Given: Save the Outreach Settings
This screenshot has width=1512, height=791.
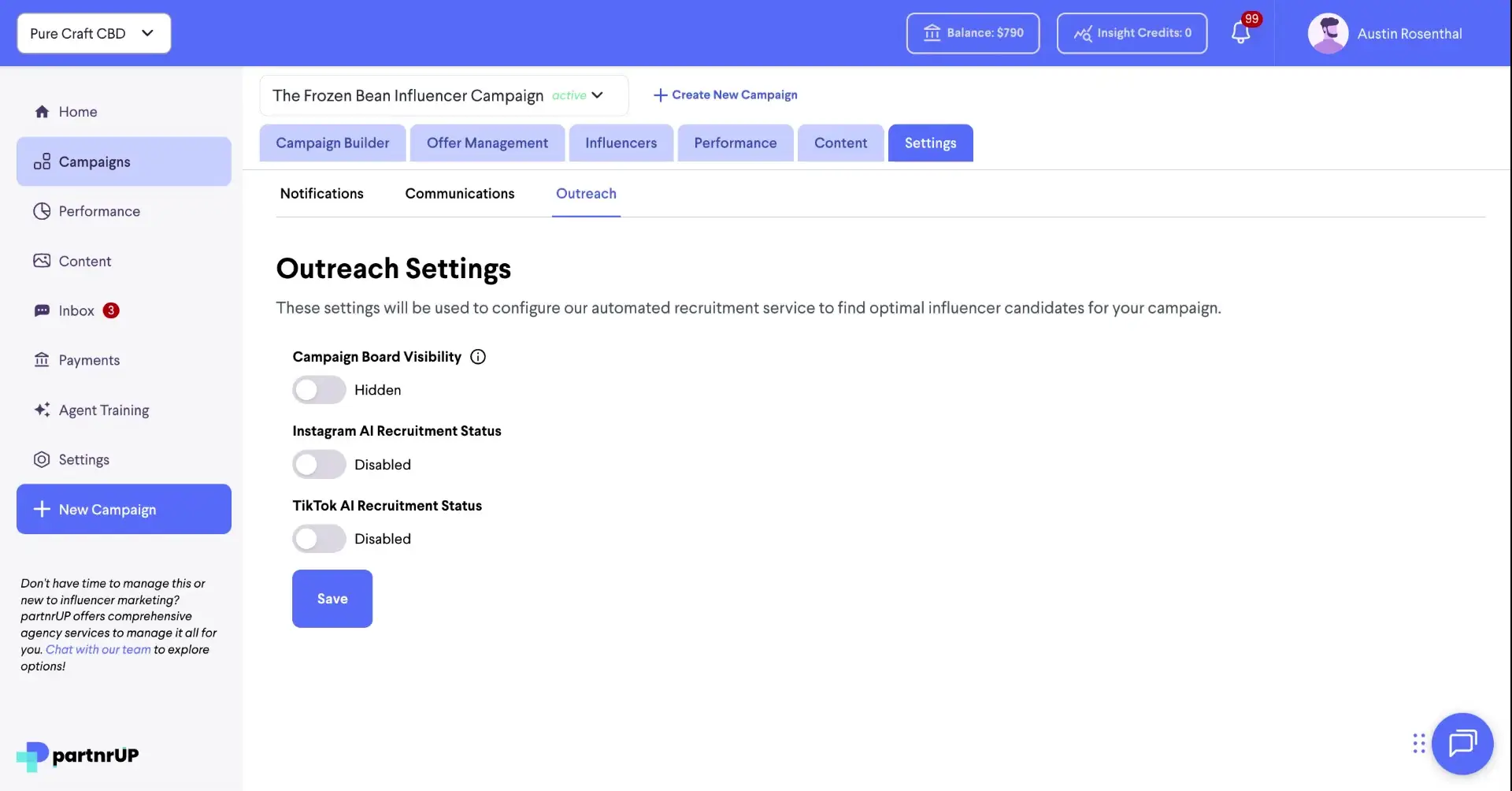Looking at the screenshot, I should click(x=332, y=598).
